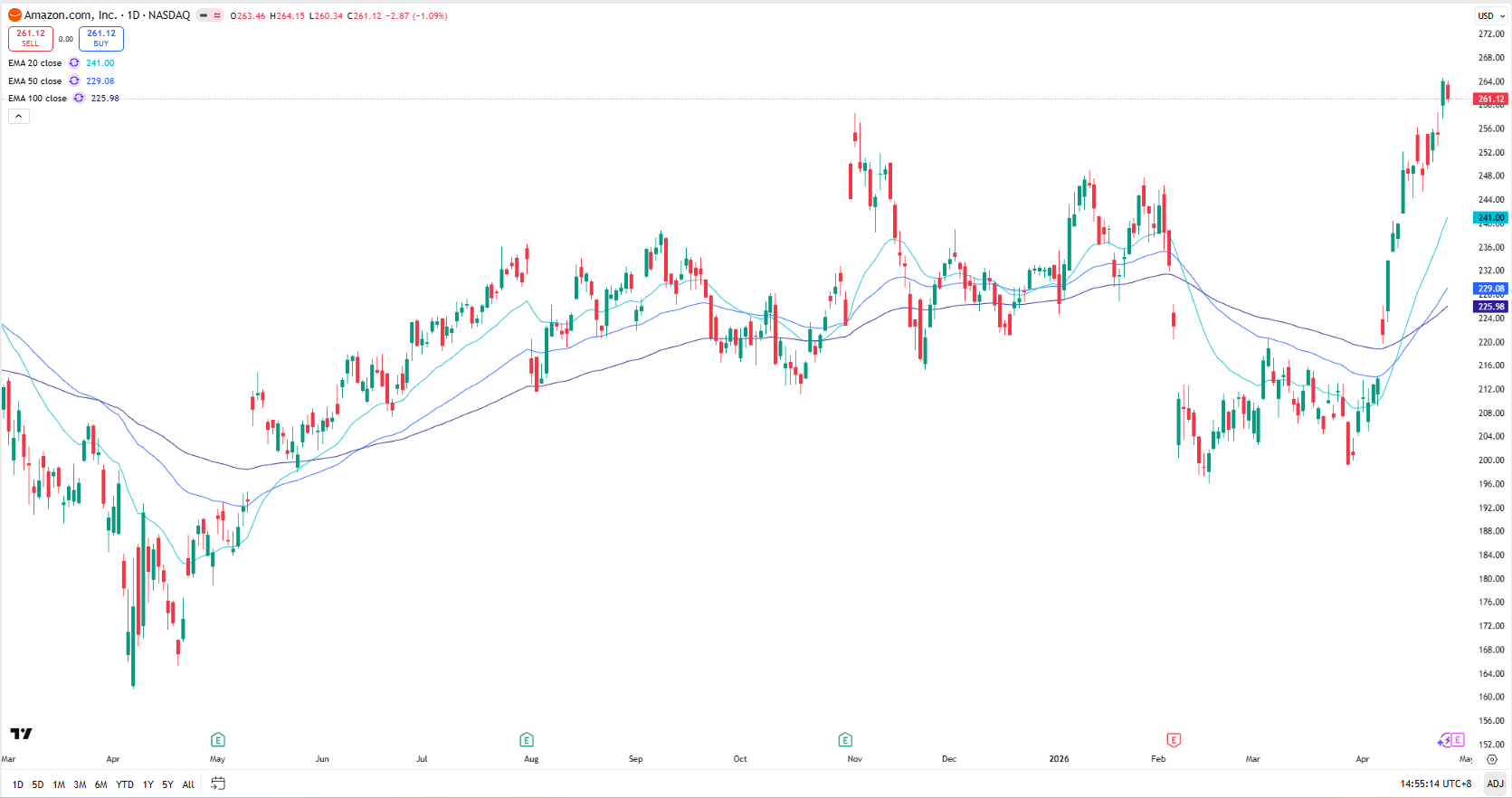
Task: Open timezone menu showing UTC+8
Action: click(1435, 784)
